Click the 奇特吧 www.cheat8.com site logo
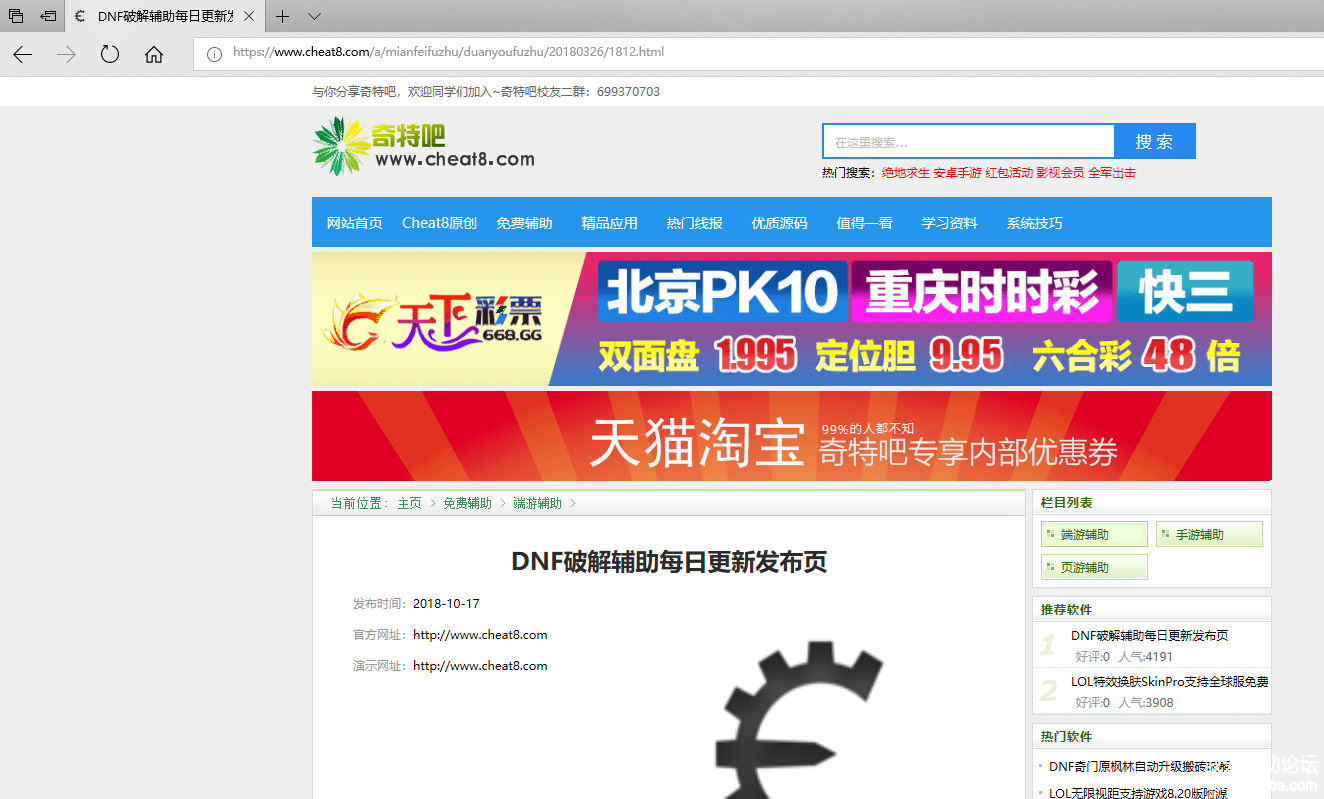 click(424, 147)
